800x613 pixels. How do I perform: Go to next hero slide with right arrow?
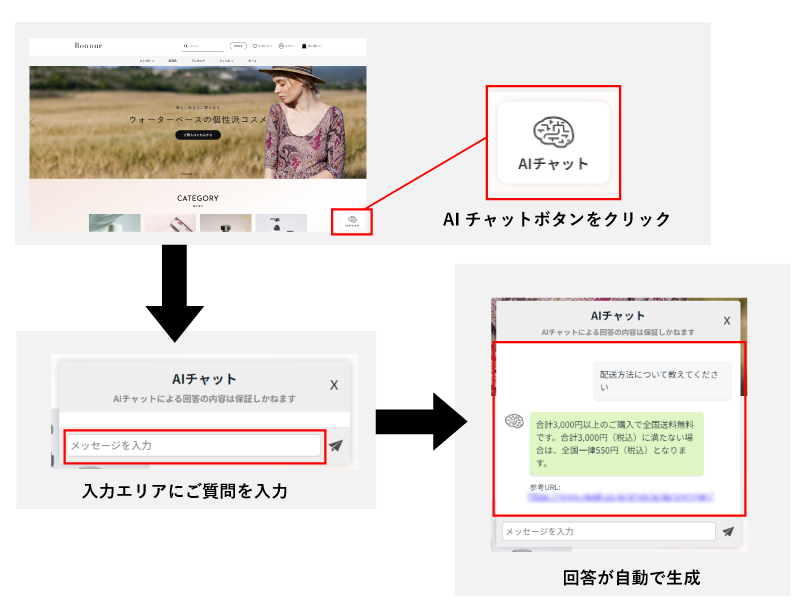(x=362, y=122)
